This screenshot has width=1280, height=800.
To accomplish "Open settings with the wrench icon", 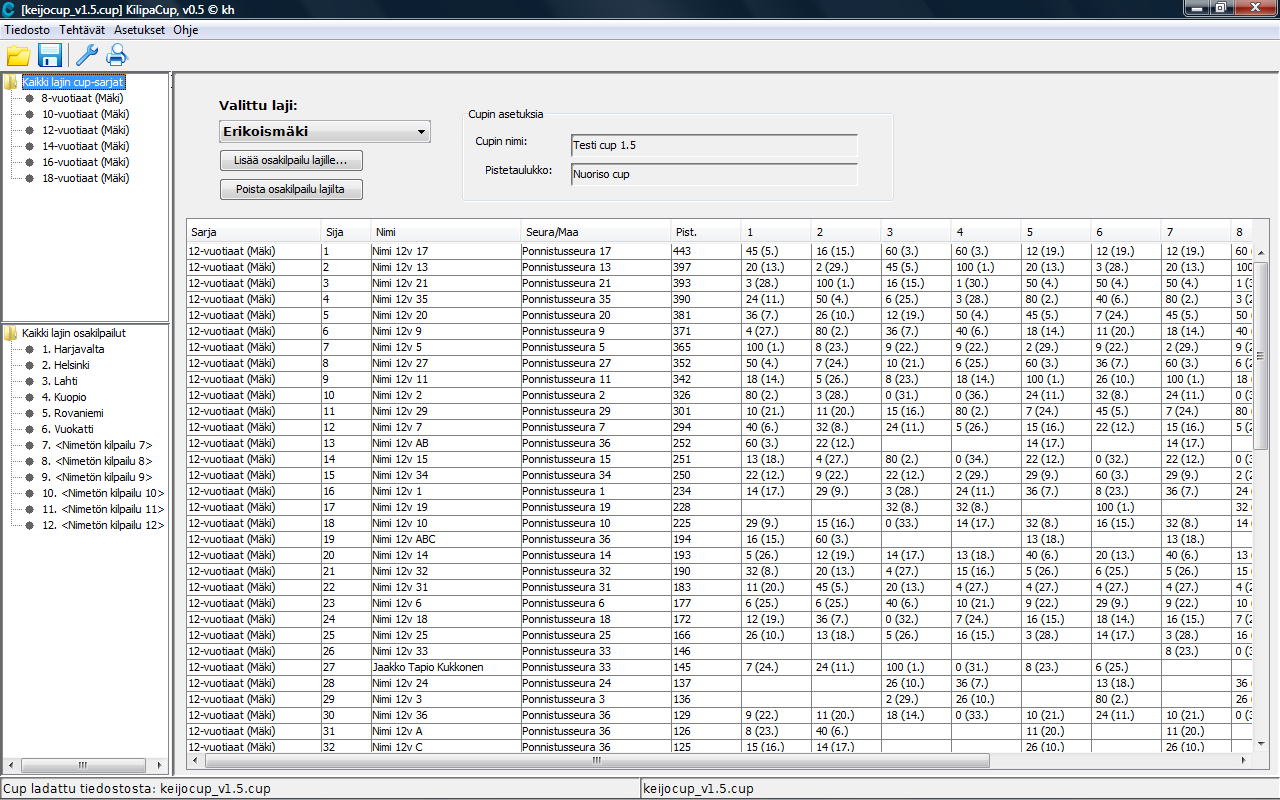I will click(x=86, y=56).
